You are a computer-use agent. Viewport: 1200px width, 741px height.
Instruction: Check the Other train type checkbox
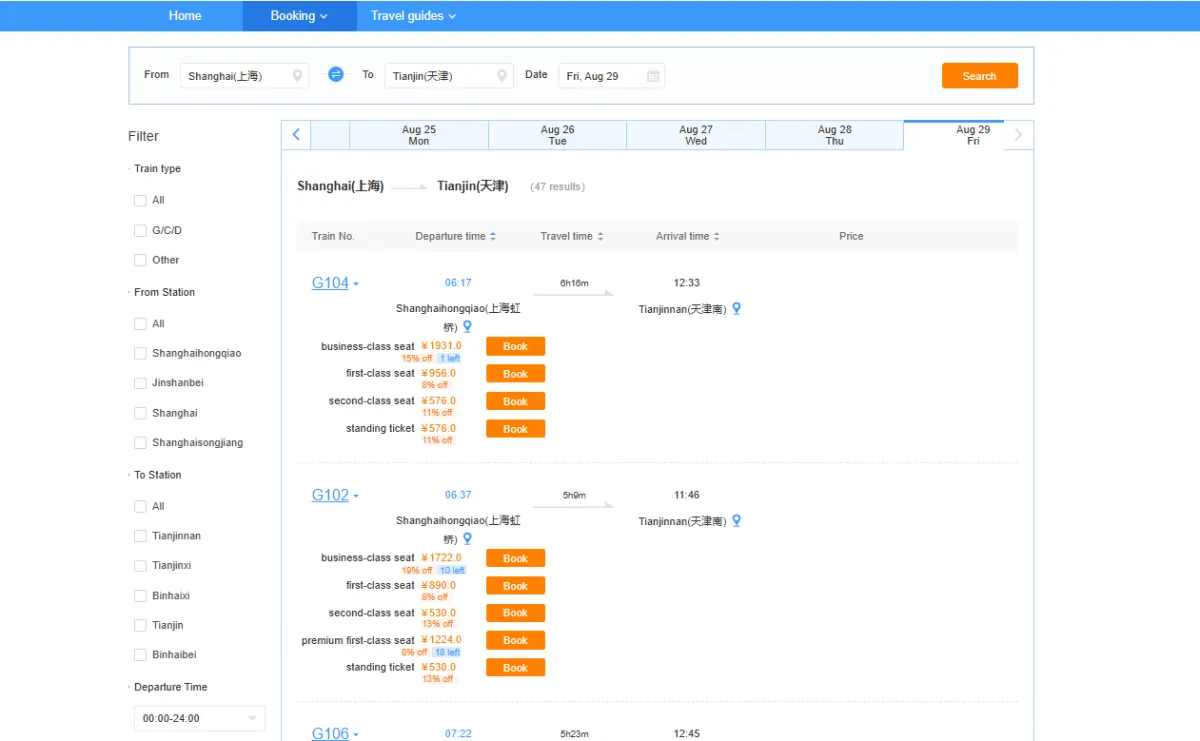pos(140,260)
